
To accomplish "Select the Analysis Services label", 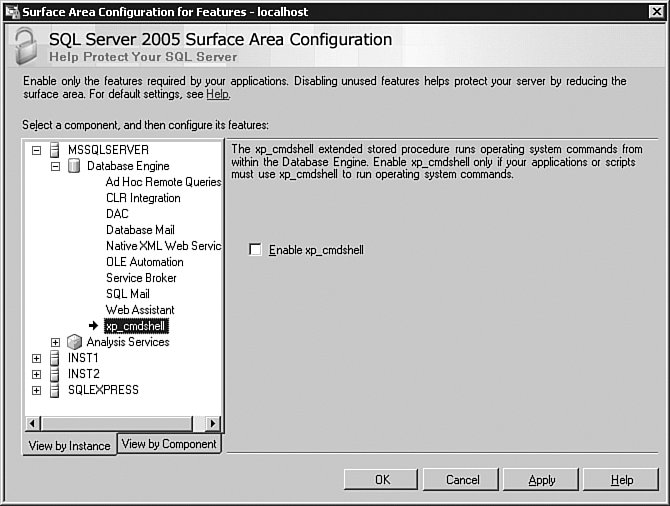I will pyautogui.click(x=128, y=342).
